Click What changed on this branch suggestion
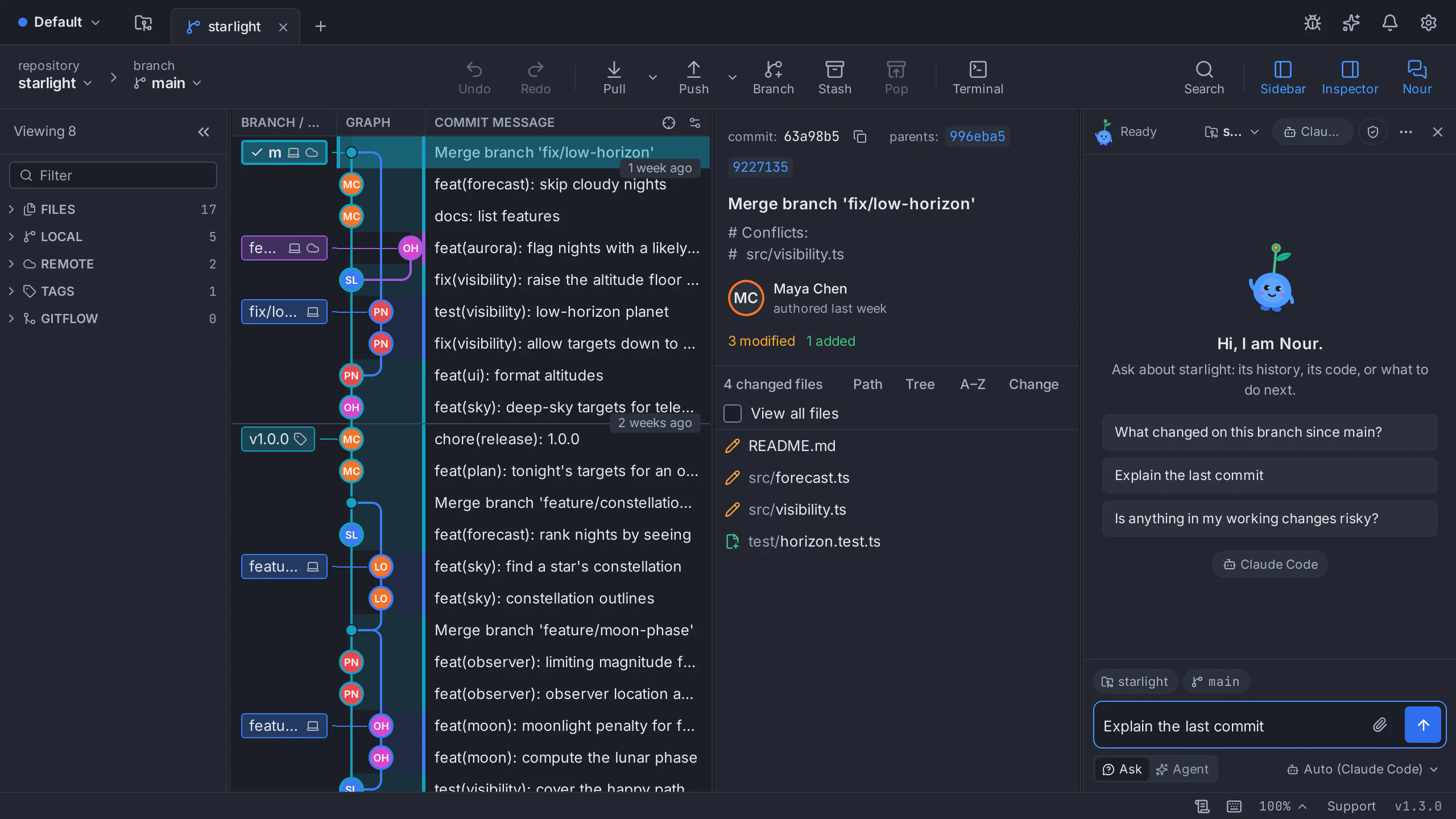The width and height of the screenshot is (1456, 819). pos(1269,432)
